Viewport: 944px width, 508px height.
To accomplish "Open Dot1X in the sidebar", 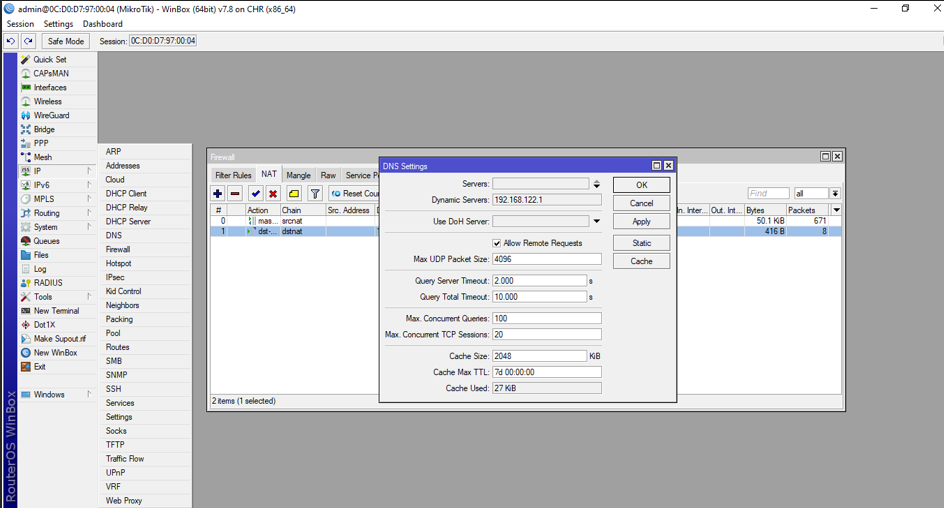I will click(x=45, y=324).
